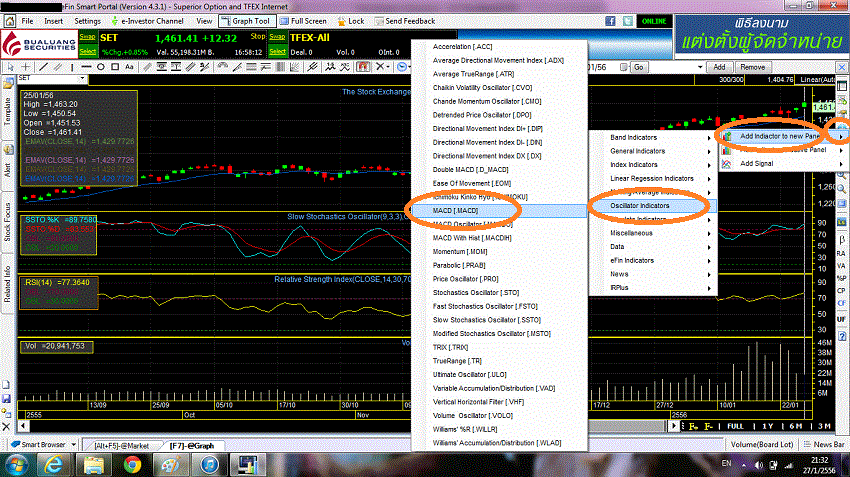Click the X icon at left sidebar bottom
850x477 pixels.
7,427
